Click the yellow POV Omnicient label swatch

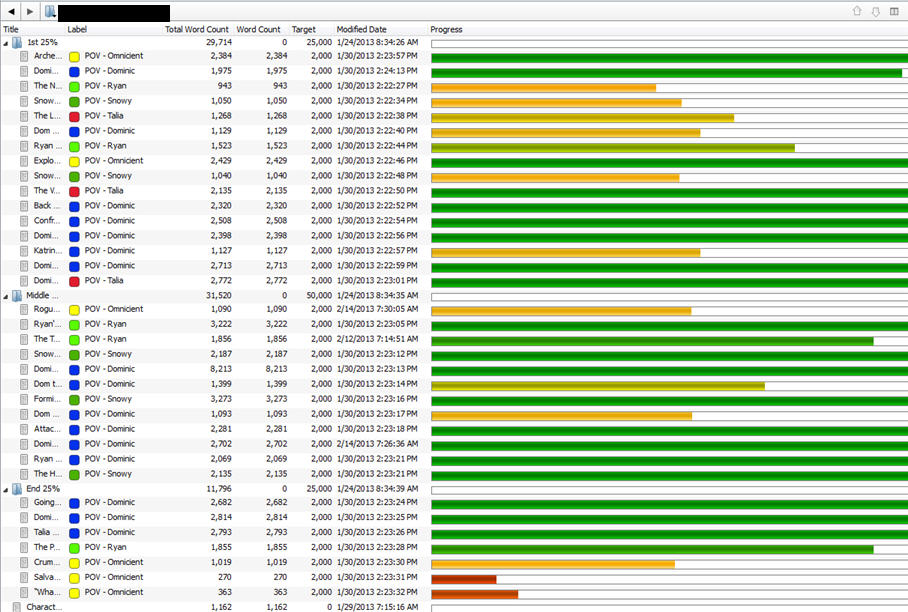pos(73,56)
